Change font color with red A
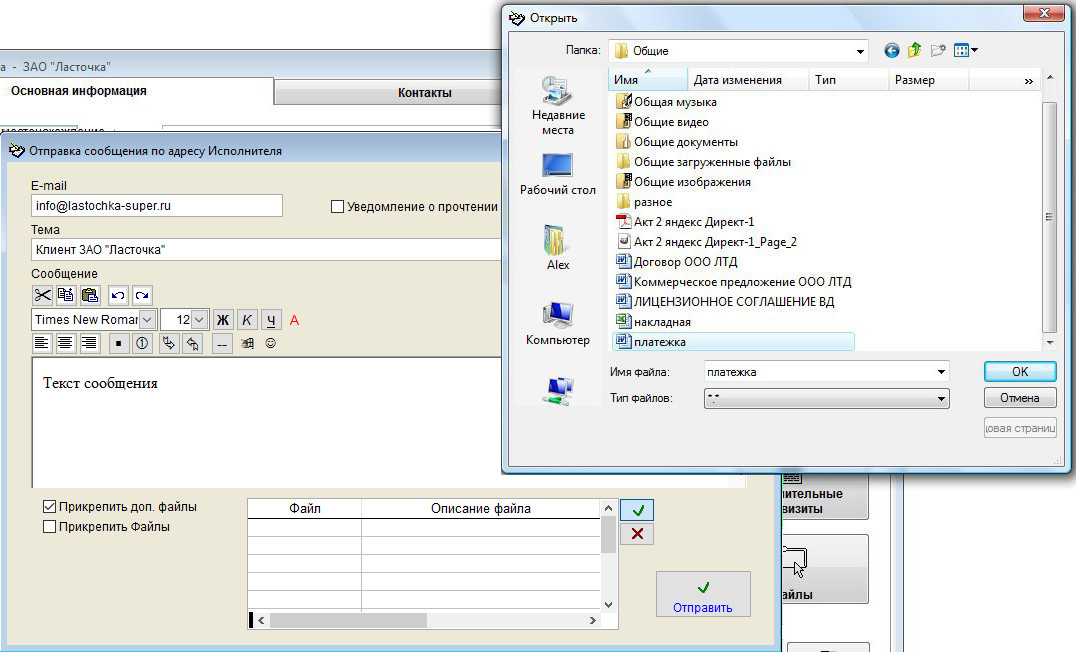Image resolution: width=1076 pixels, height=652 pixels. pyautogui.click(x=294, y=320)
